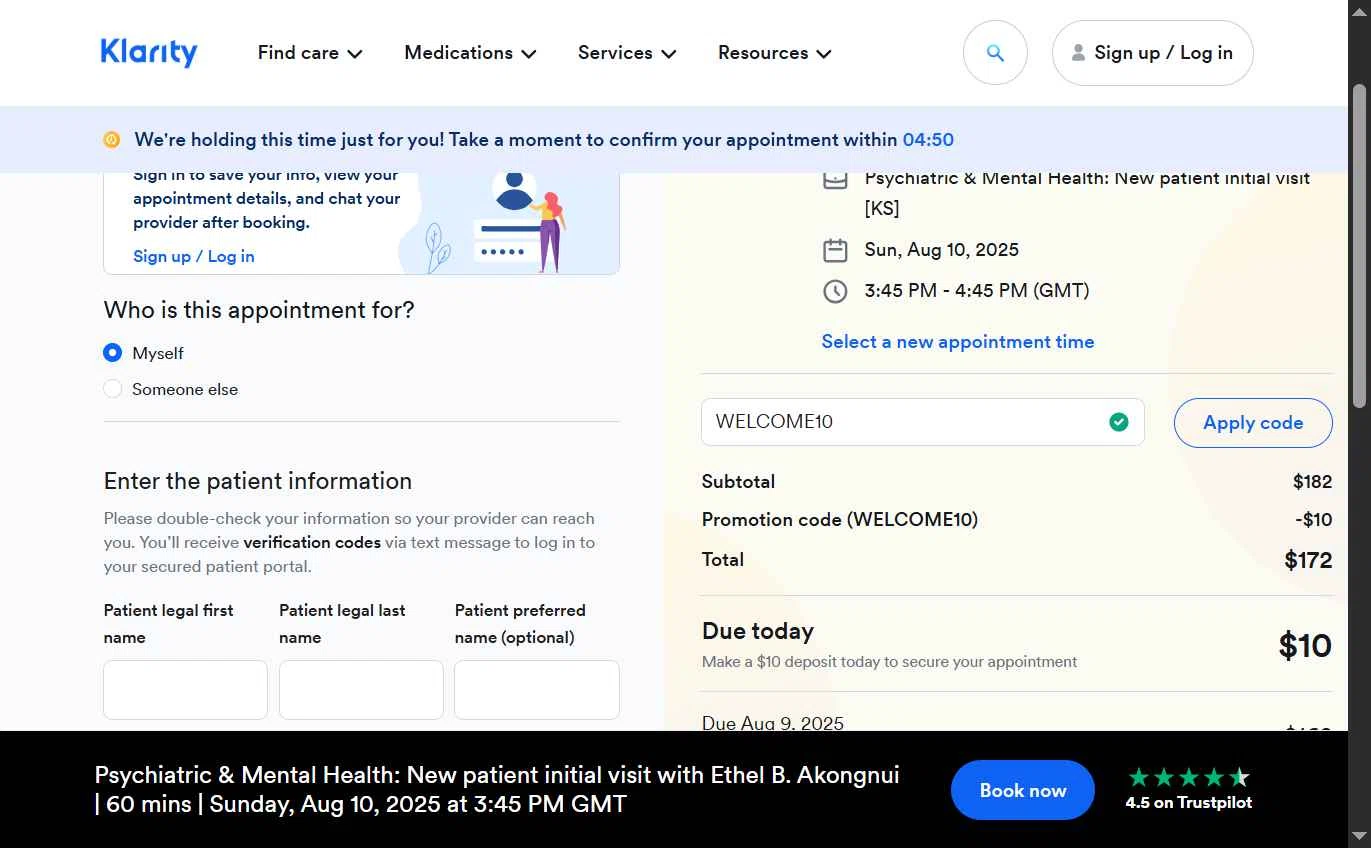Click 'Enter the patient information' heading

point(258,481)
